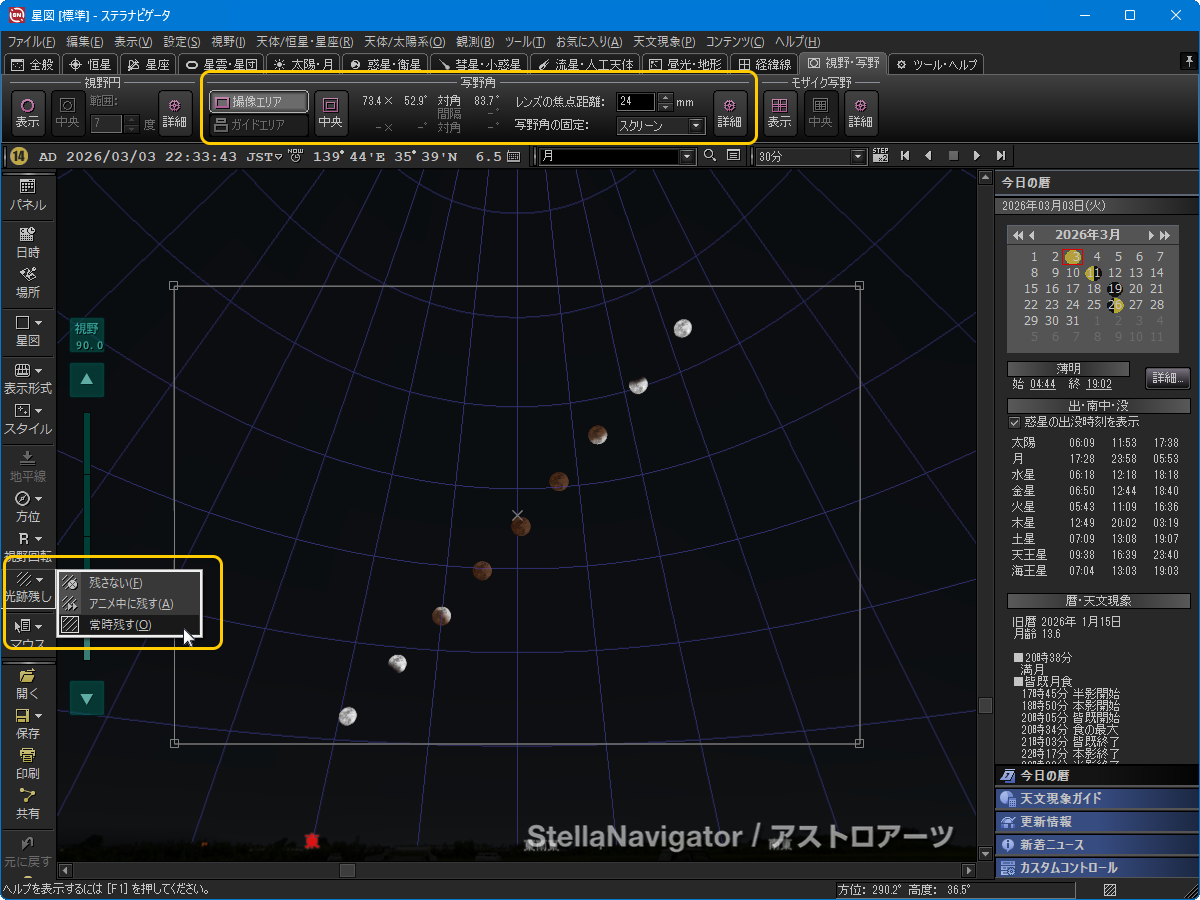The height and width of the screenshot is (900, 1200).
Task: Toggle the 視野円 表示 button
Action: click(x=27, y=111)
